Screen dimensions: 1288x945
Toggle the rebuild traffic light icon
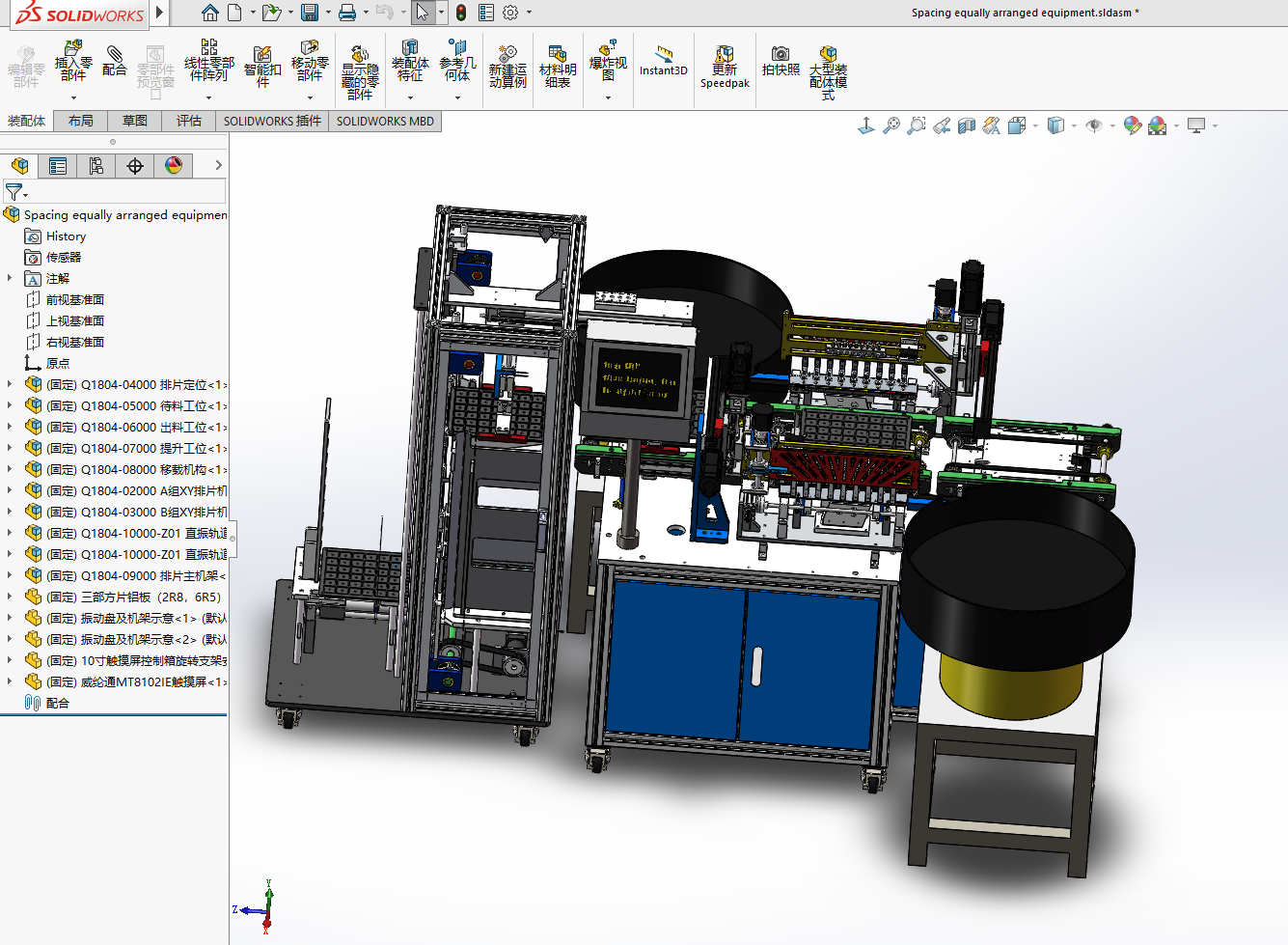click(461, 13)
